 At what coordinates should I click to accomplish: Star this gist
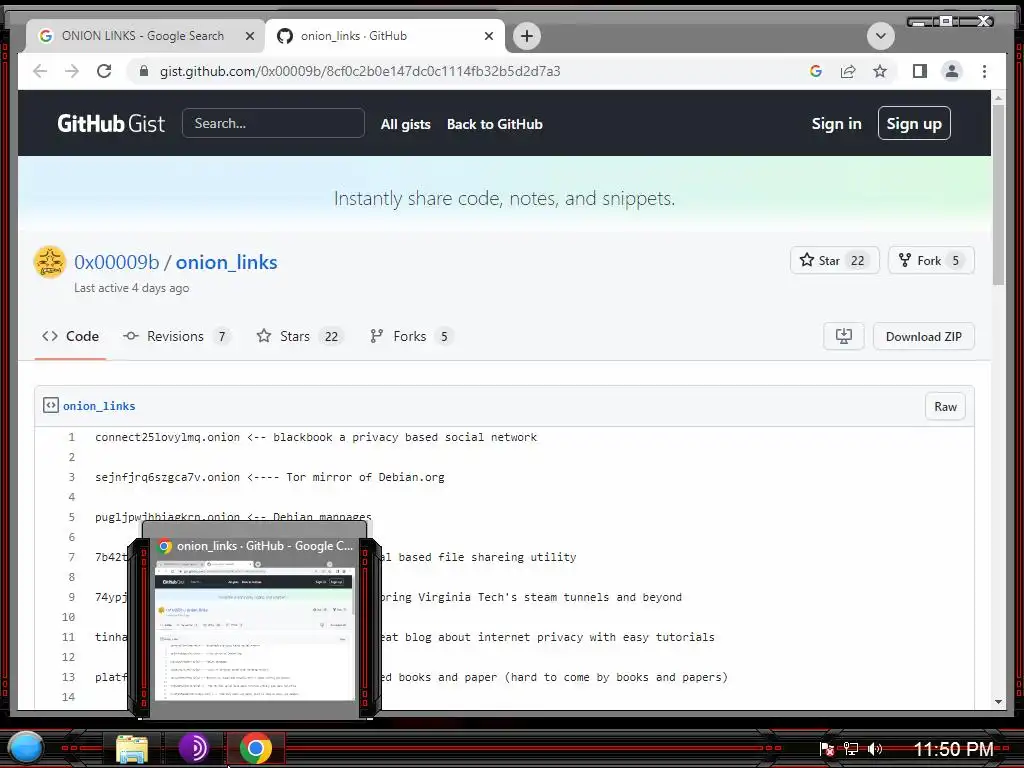(x=820, y=261)
